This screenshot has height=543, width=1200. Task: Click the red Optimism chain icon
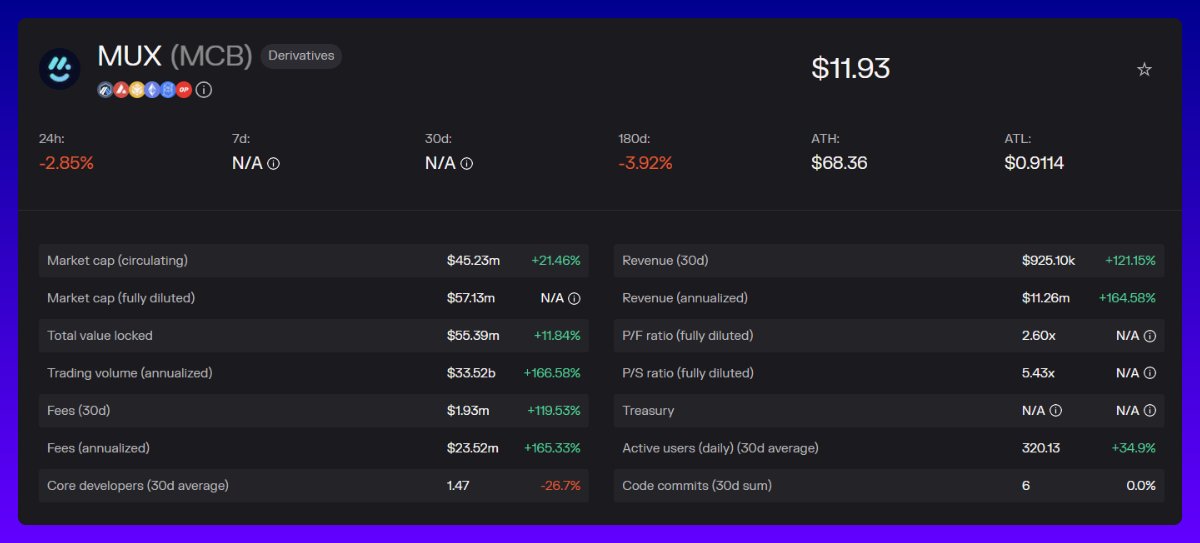(x=184, y=90)
